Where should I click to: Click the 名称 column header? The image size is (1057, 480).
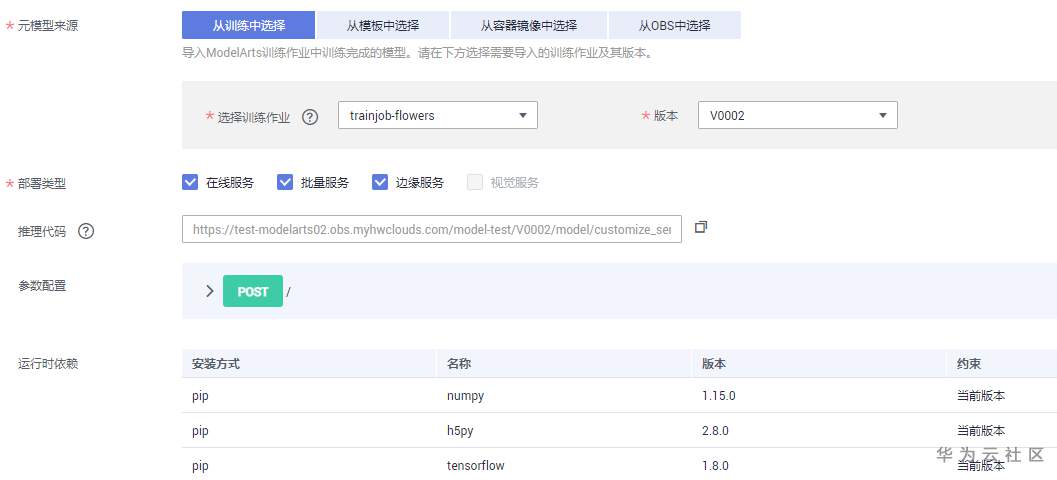[458, 364]
